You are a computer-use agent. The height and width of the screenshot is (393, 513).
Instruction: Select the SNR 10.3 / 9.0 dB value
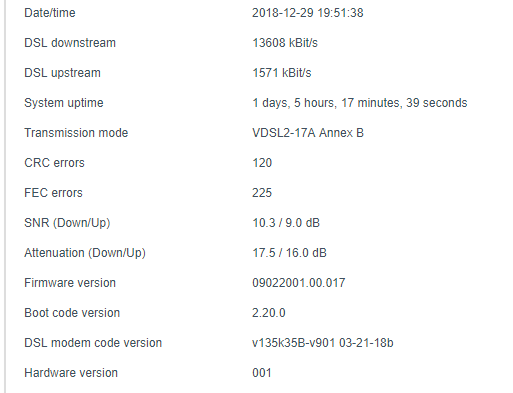point(286,223)
